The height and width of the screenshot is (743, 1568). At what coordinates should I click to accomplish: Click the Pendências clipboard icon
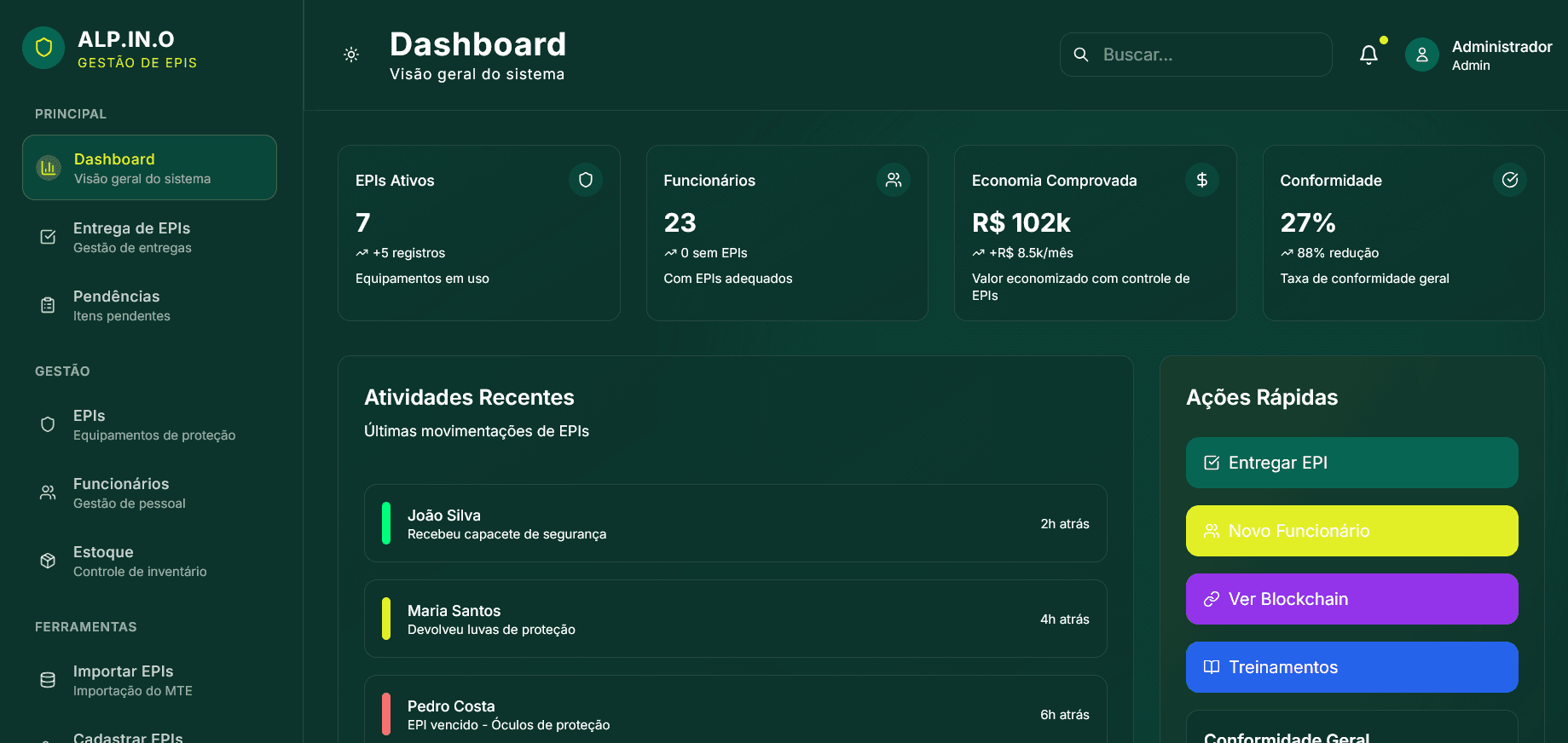(x=48, y=305)
